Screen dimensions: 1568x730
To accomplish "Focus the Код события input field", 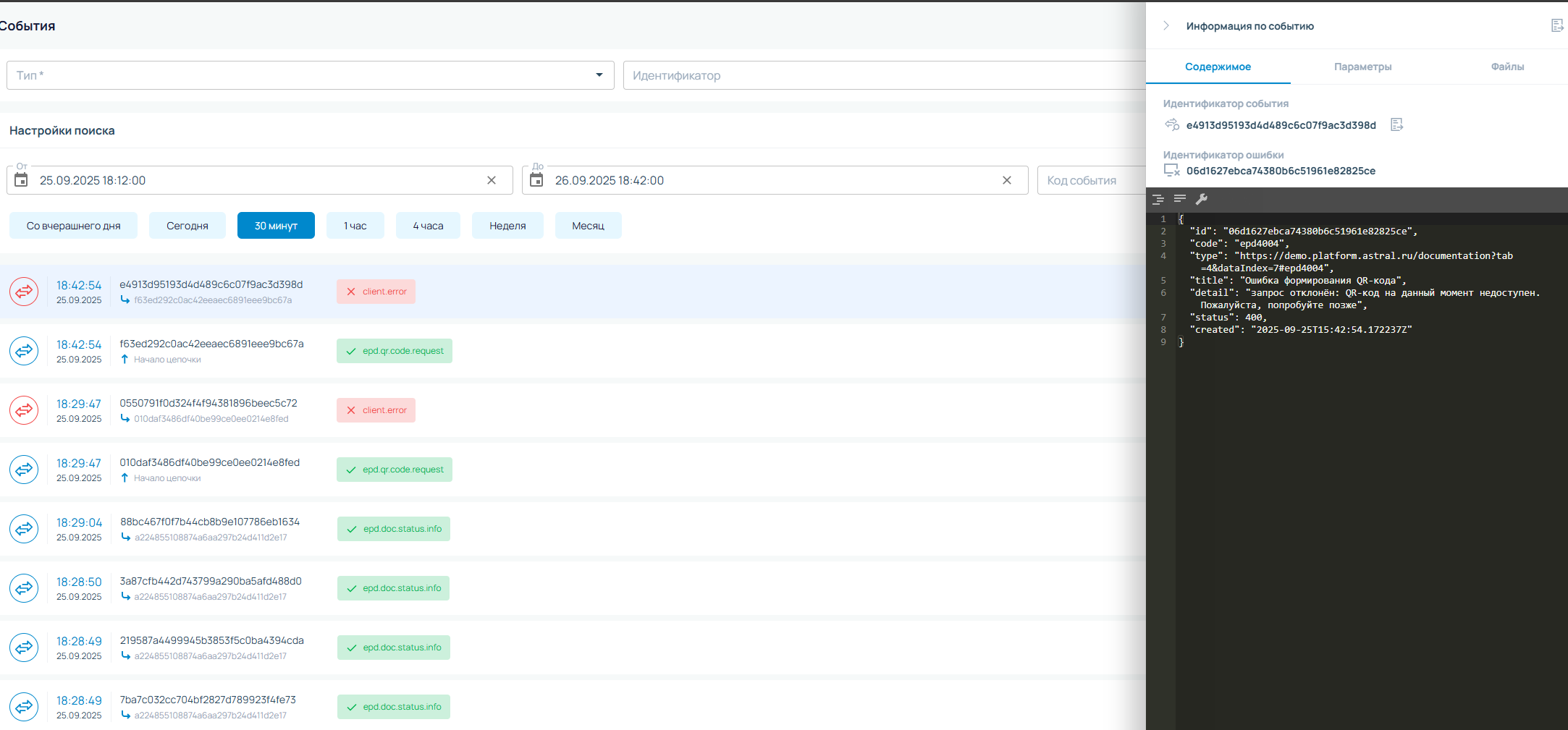I will [1091, 180].
